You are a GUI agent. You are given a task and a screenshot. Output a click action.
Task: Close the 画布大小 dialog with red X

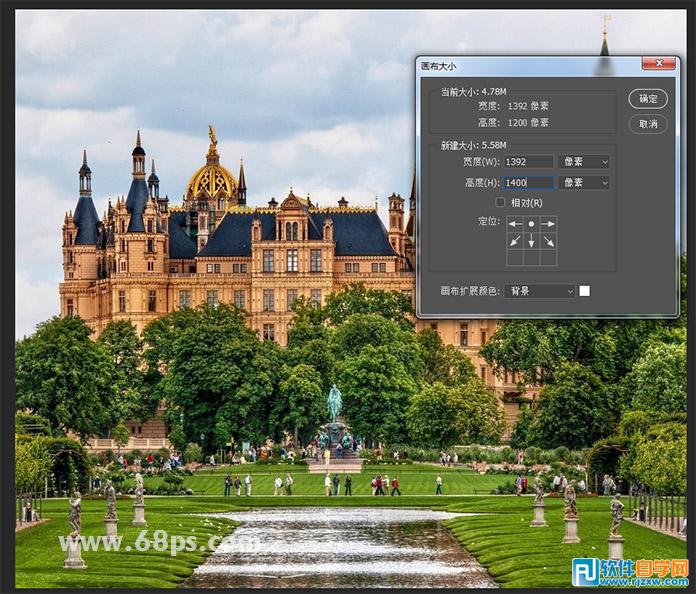tap(658, 64)
